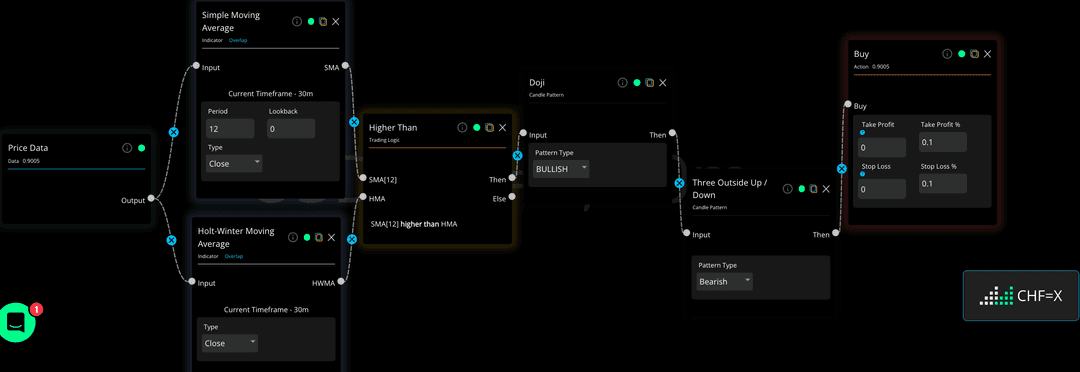Delete link between Three Outside Up and Buy

tap(841, 169)
